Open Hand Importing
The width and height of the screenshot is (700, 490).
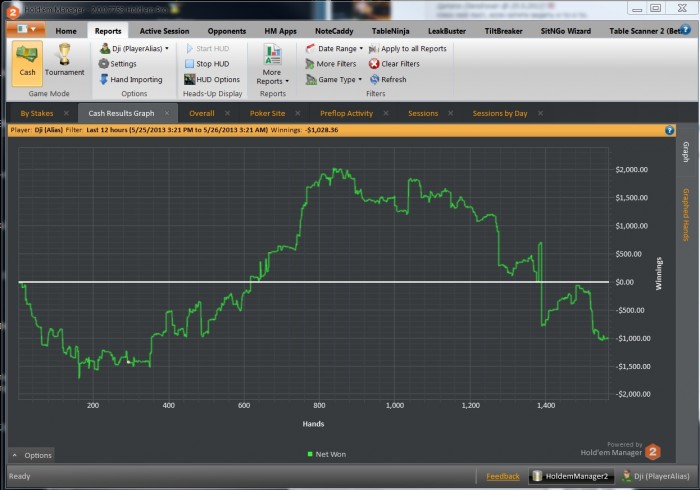coord(130,79)
